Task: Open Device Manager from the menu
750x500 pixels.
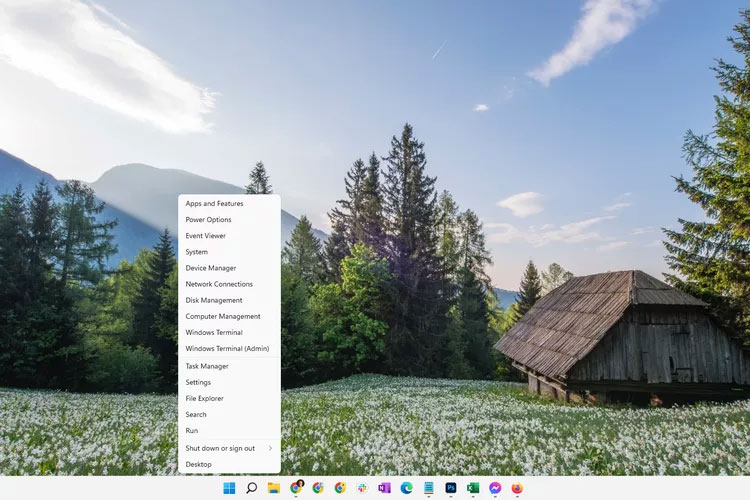Action: [x=229, y=268]
